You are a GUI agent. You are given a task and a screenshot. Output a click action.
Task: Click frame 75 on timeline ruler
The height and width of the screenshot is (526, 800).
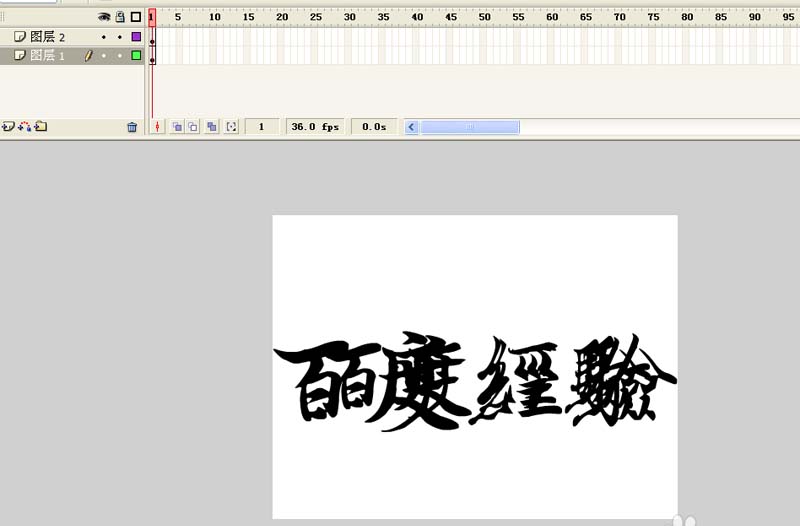pos(654,17)
